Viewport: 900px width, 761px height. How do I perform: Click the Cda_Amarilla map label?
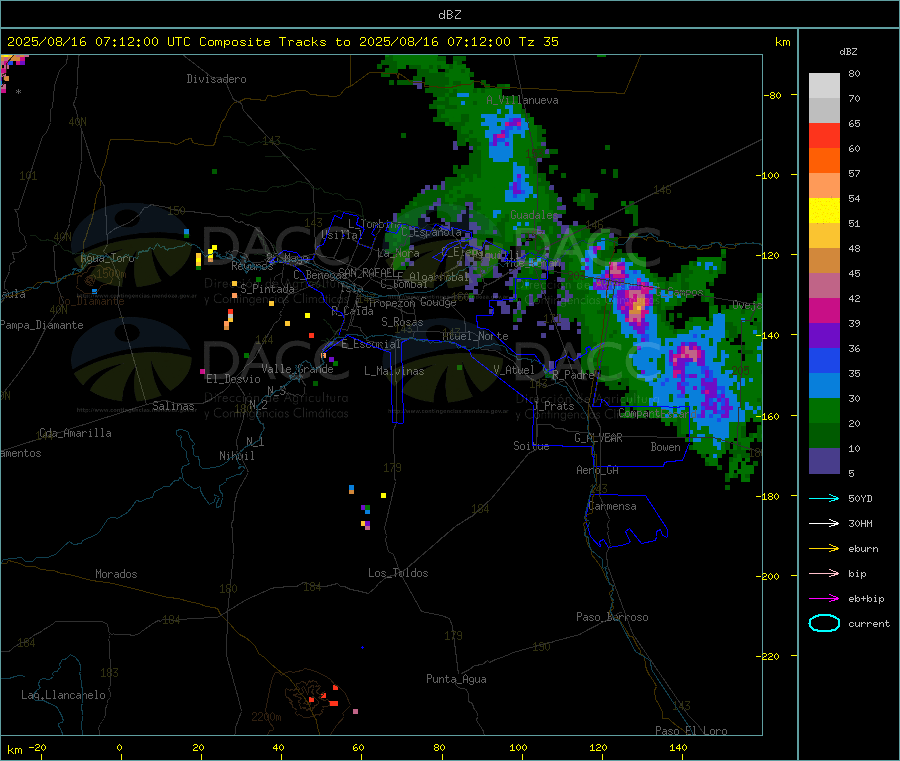click(75, 433)
